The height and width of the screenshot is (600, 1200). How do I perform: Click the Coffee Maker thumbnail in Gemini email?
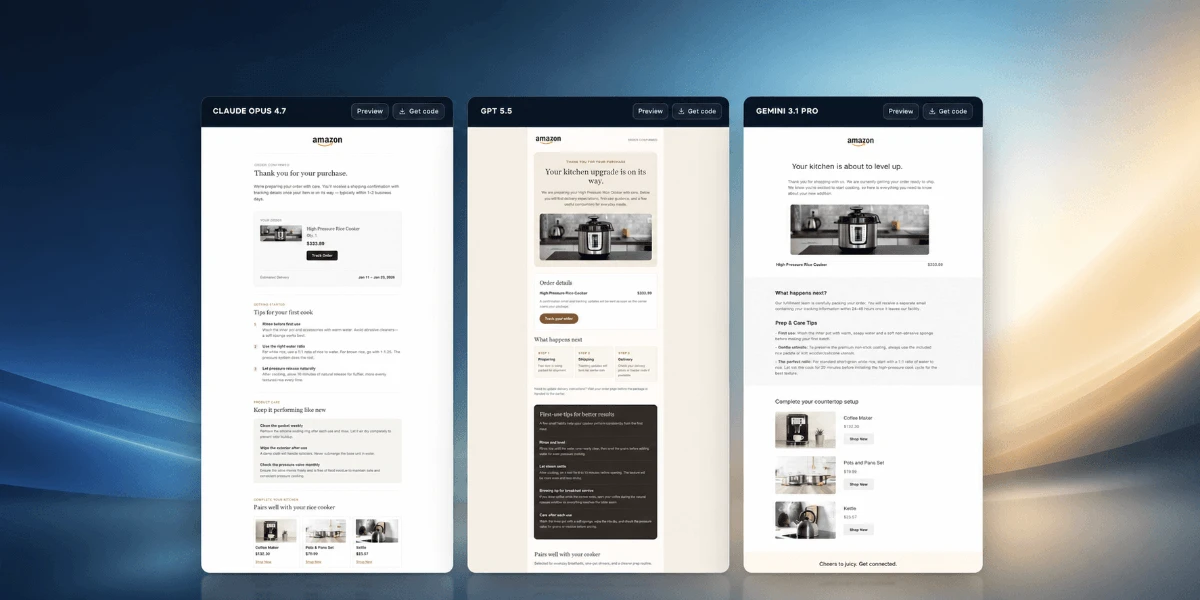[805, 429]
